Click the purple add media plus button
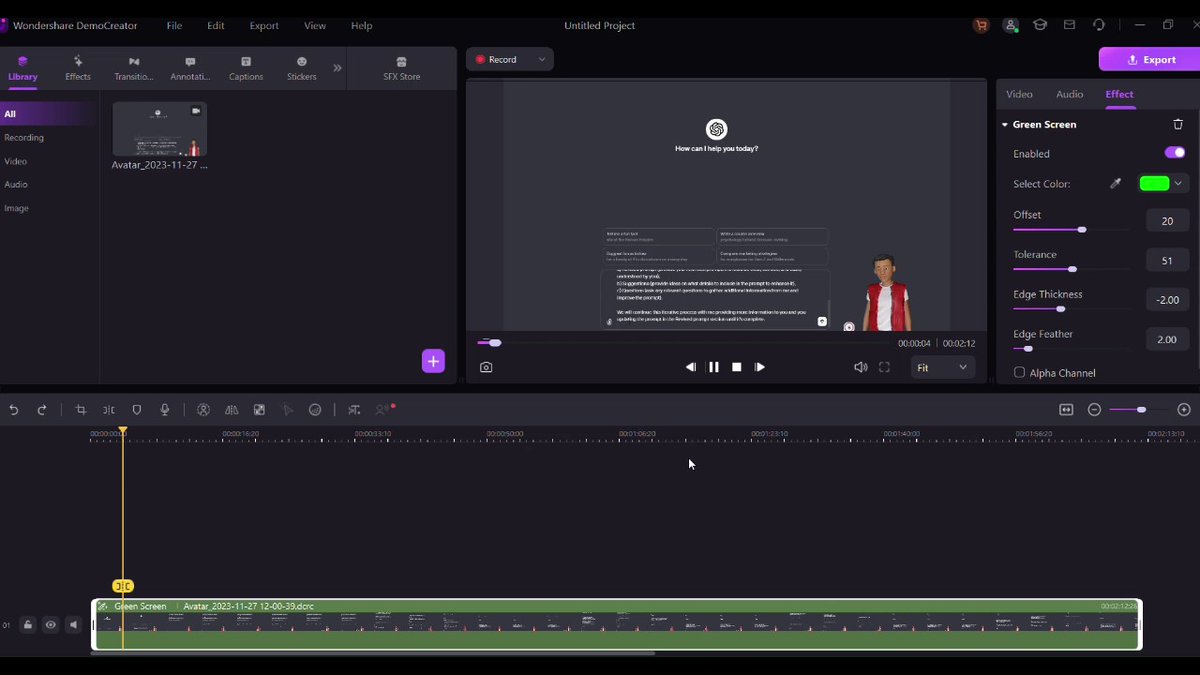The width and height of the screenshot is (1200, 675). [433, 361]
